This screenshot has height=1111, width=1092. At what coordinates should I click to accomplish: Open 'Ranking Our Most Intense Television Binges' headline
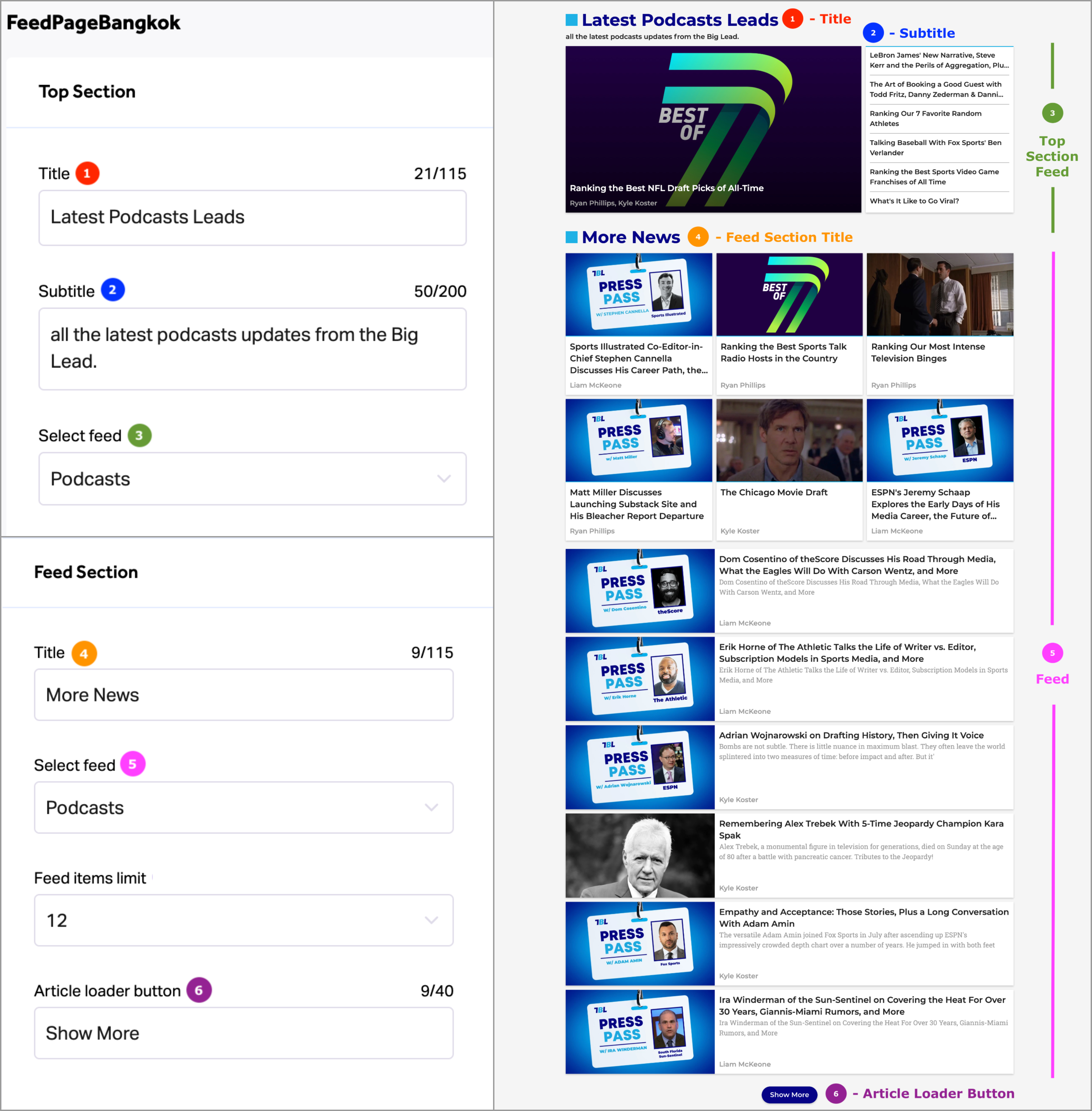pos(928,353)
